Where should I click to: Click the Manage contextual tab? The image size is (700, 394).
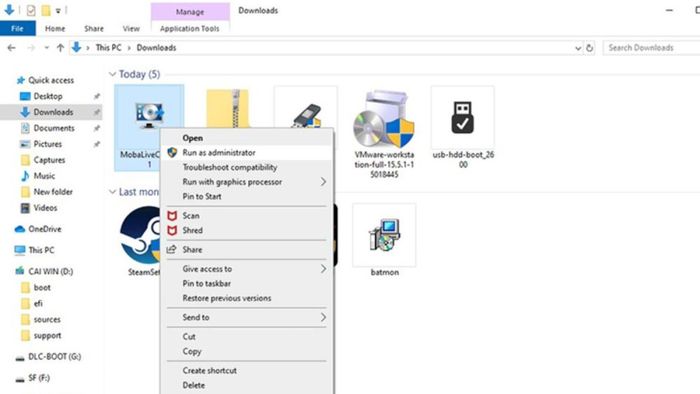point(190,12)
